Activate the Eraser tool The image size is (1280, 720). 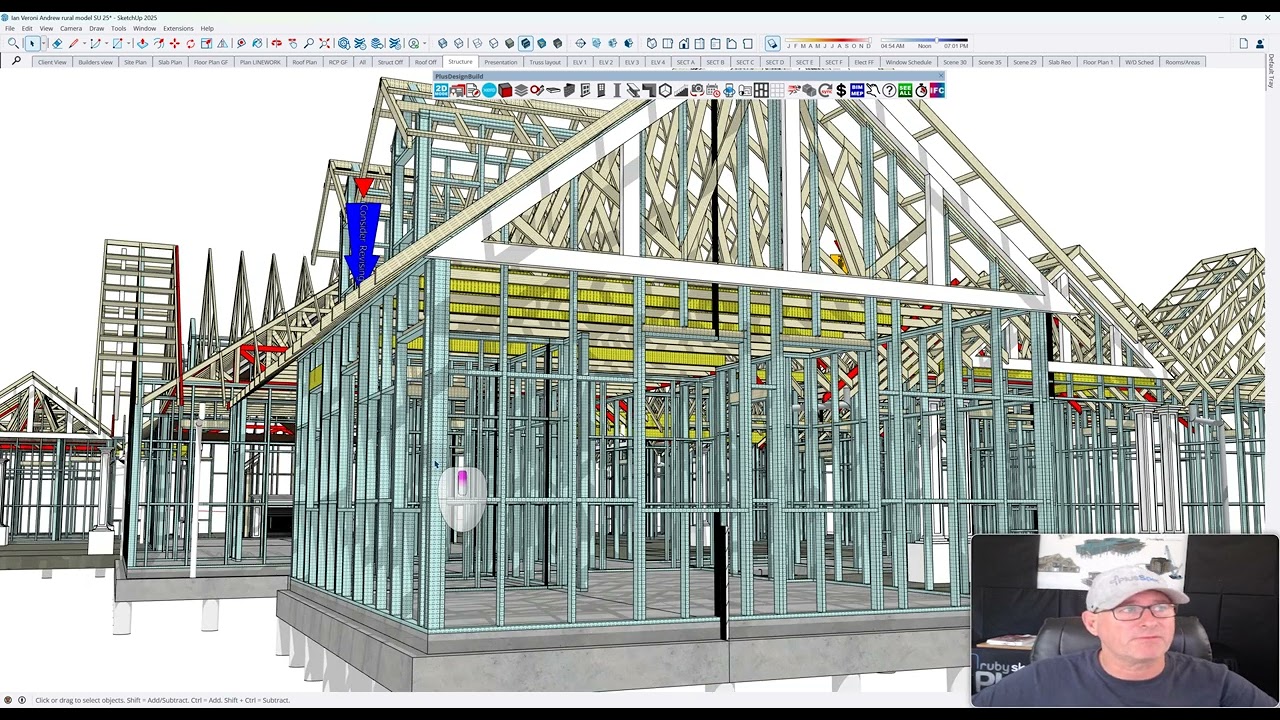(57, 43)
